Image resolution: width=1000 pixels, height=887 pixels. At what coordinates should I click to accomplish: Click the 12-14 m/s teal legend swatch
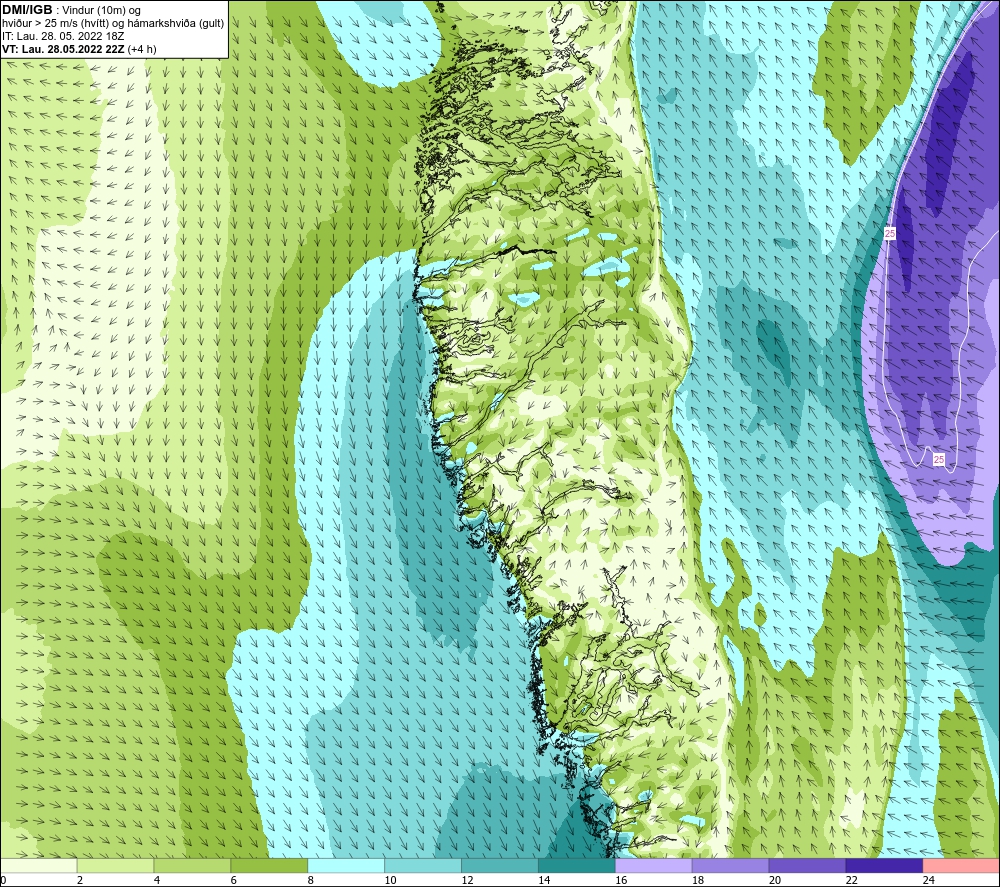pos(500,865)
